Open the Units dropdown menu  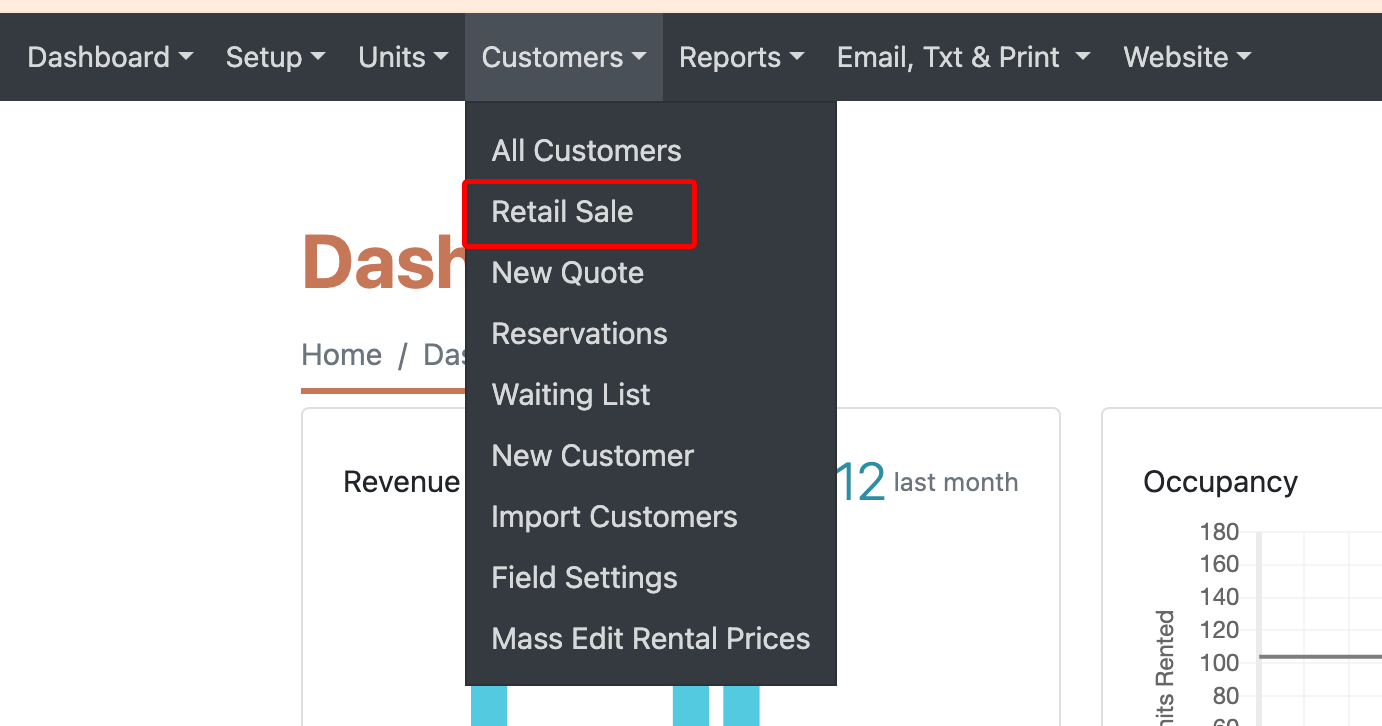403,57
